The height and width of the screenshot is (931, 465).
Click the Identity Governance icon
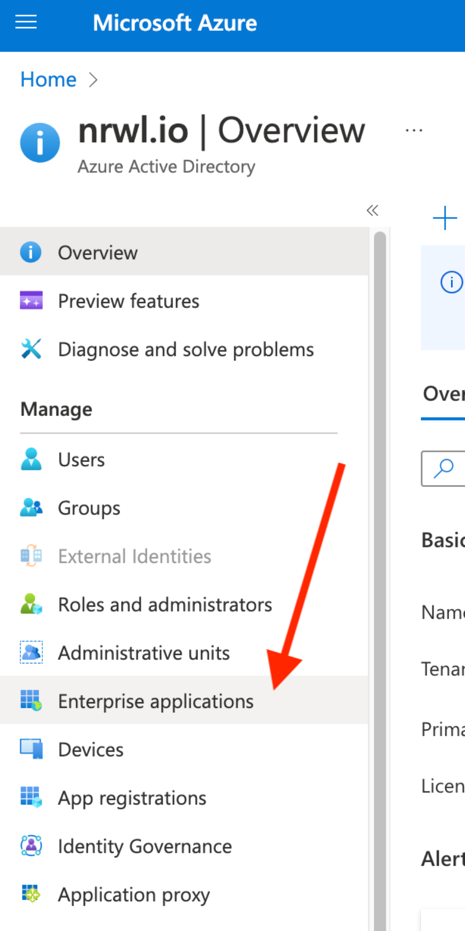pyautogui.click(x=31, y=846)
